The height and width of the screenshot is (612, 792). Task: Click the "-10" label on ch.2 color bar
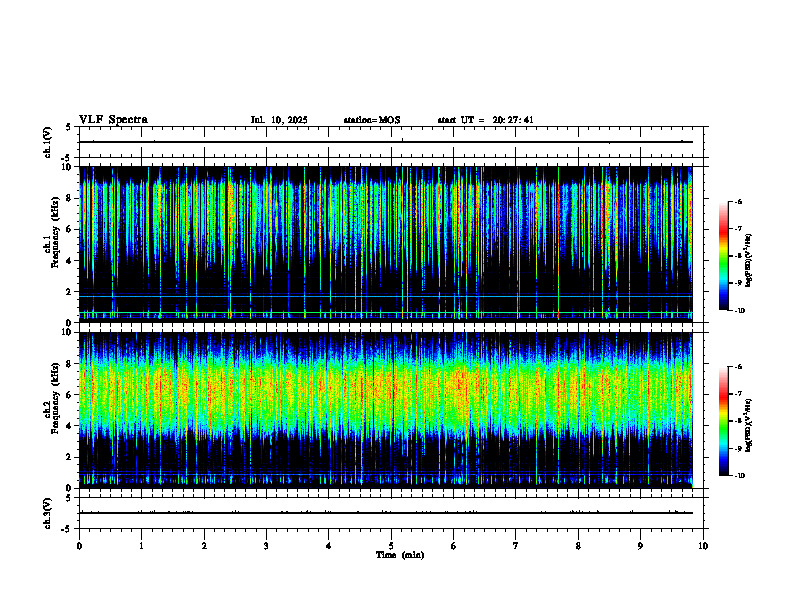tap(739, 476)
